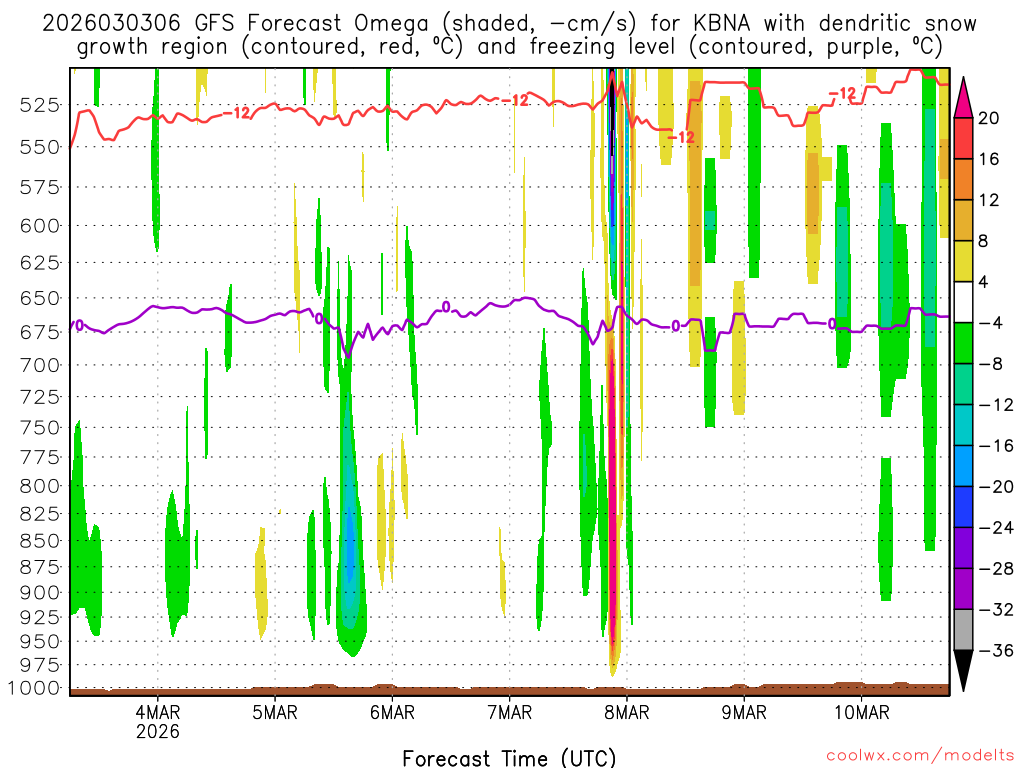The height and width of the screenshot is (768, 1024).
Task: Click the purple 0 freezing-level label near 9MAR
Action: [675, 325]
